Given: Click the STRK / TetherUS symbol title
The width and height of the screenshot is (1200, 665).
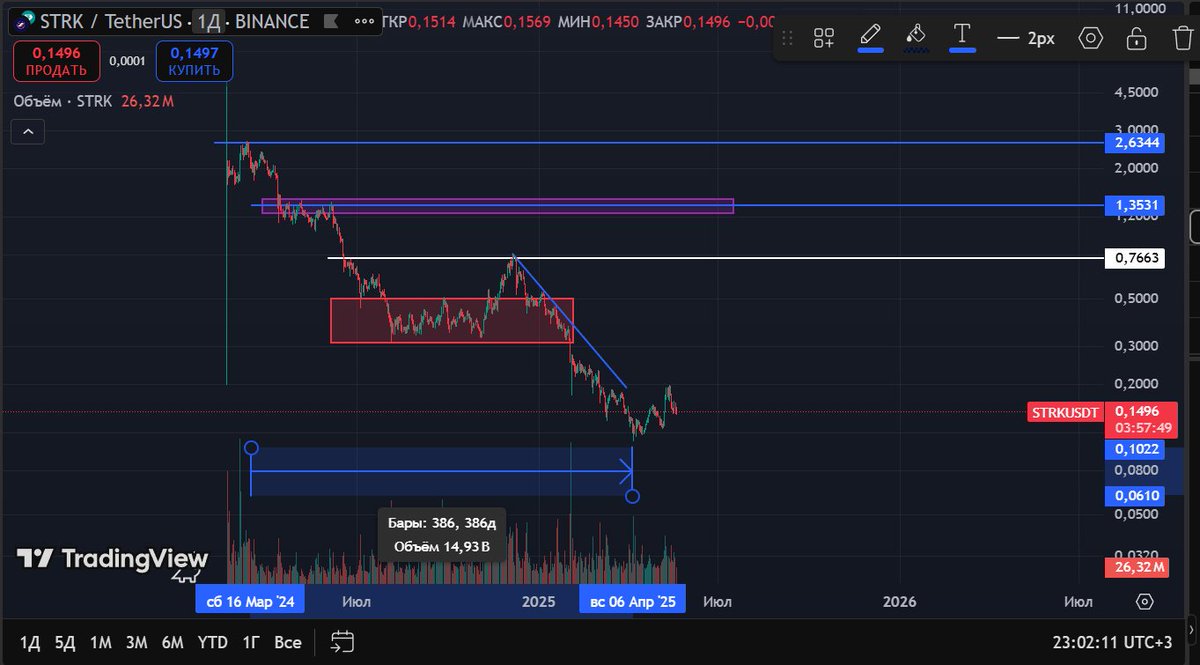Looking at the screenshot, I should click(x=111, y=21).
